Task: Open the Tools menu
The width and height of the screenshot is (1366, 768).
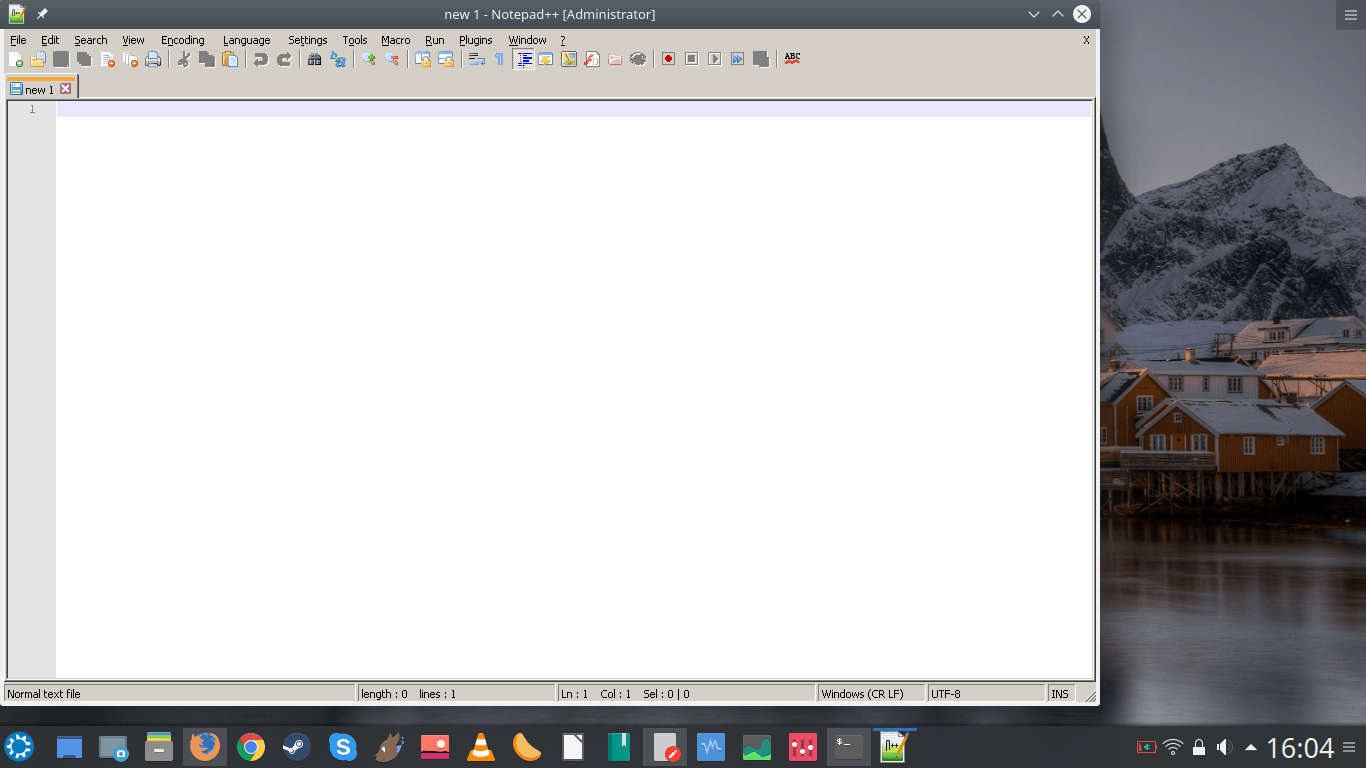Action: tap(355, 40)
